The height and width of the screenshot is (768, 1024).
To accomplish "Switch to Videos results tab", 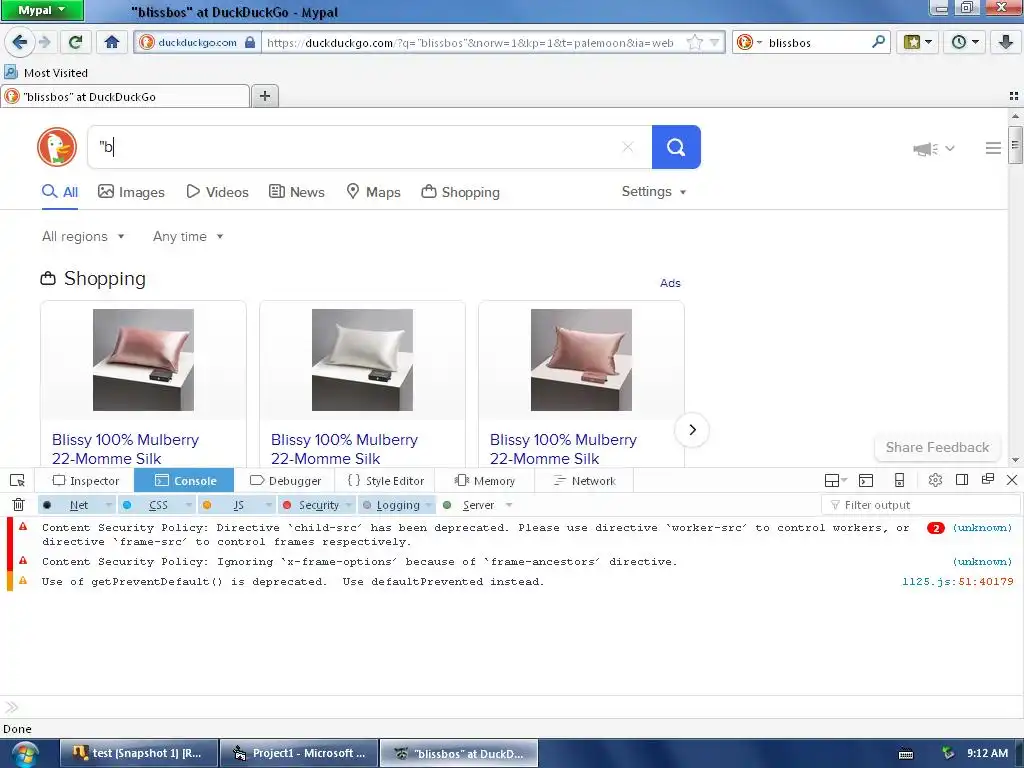I will pyautogui.click(x=217, y=192).
